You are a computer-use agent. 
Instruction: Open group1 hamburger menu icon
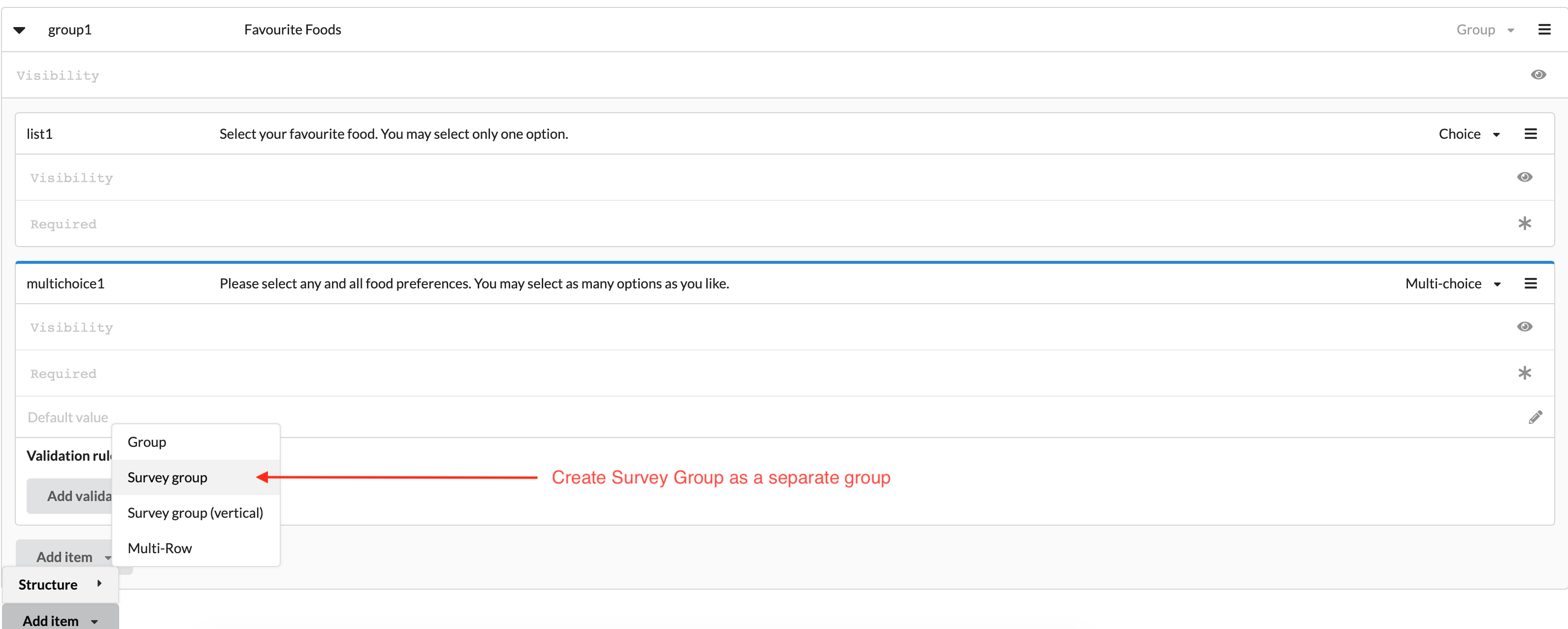pos(1544,30)
